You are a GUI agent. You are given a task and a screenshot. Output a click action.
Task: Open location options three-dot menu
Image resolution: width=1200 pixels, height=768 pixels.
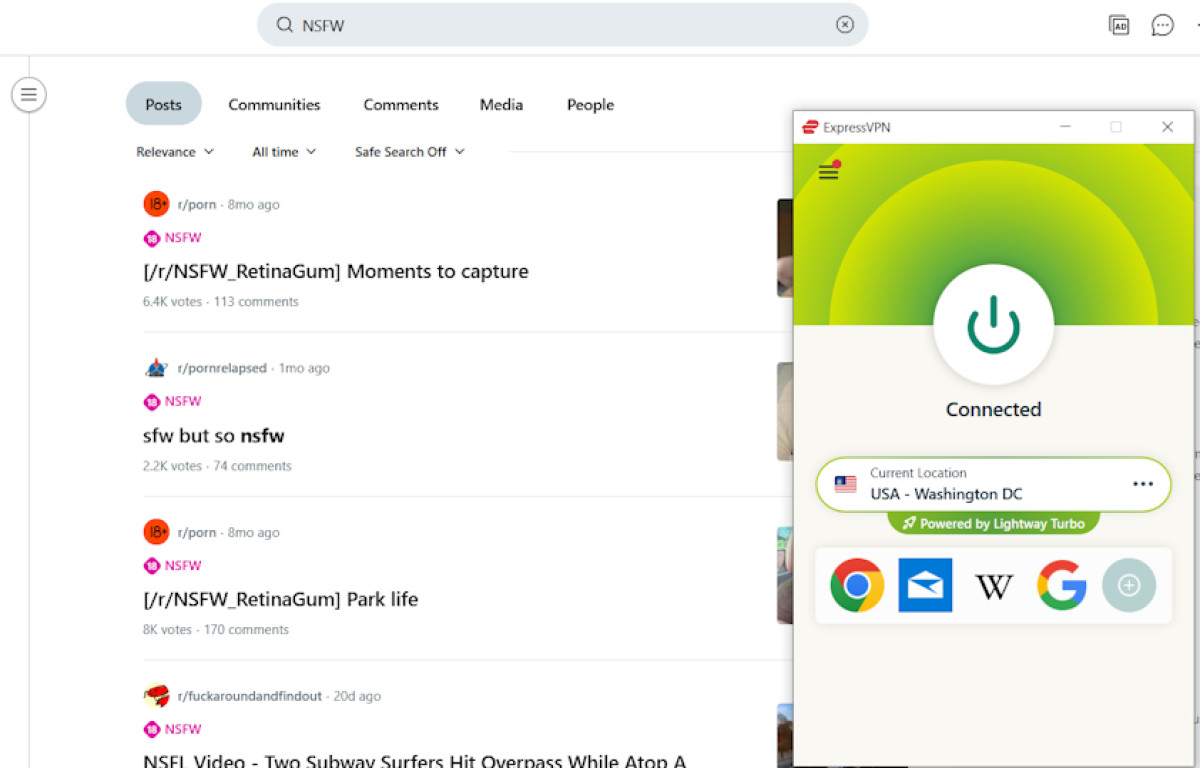[x=1143, y=484]
